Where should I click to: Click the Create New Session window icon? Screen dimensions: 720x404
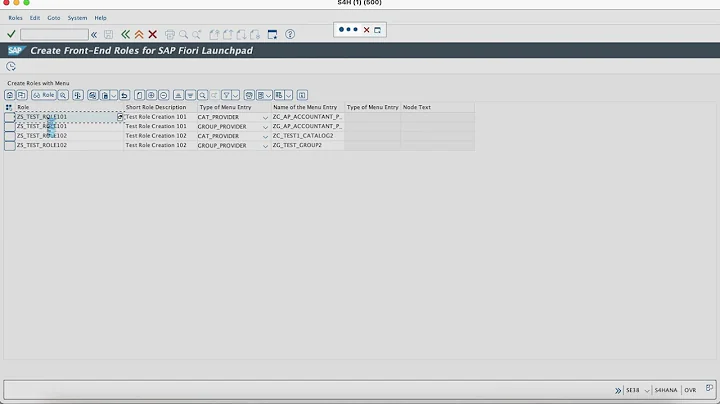(x=272, y=34)
